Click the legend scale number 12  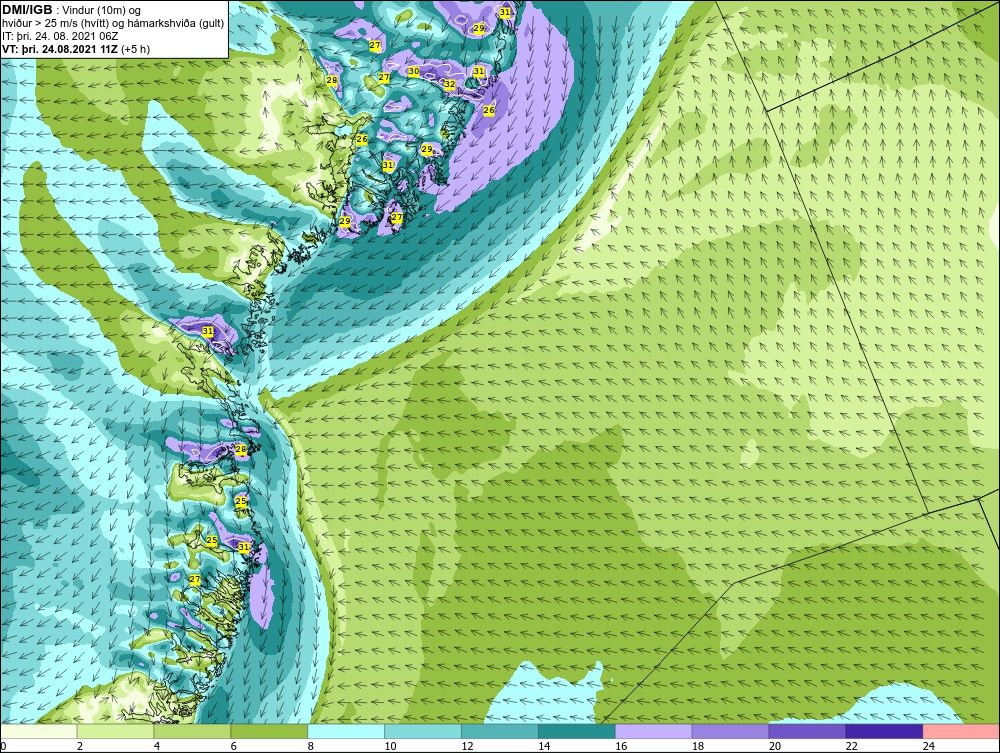pyautogui.click(x=467, y=746)
